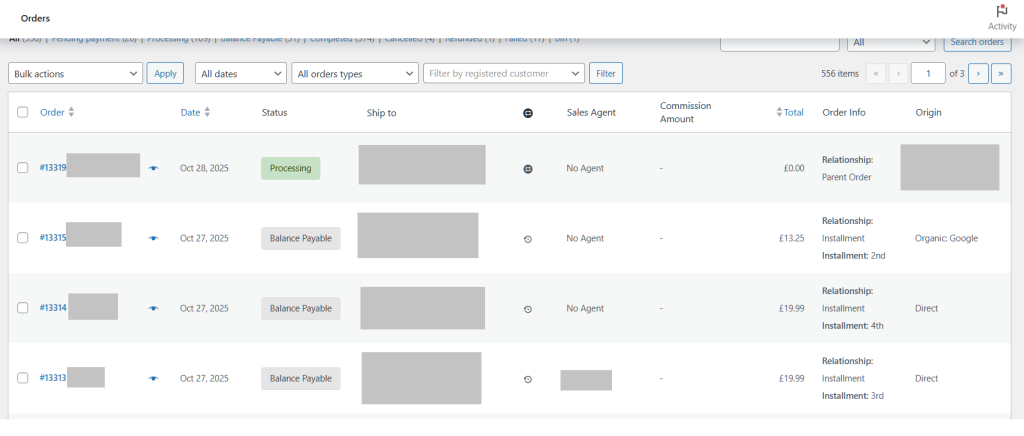1024x436 pixels.
Task: Click the installment clock icon for order #13315
Action: click(528, 239)
